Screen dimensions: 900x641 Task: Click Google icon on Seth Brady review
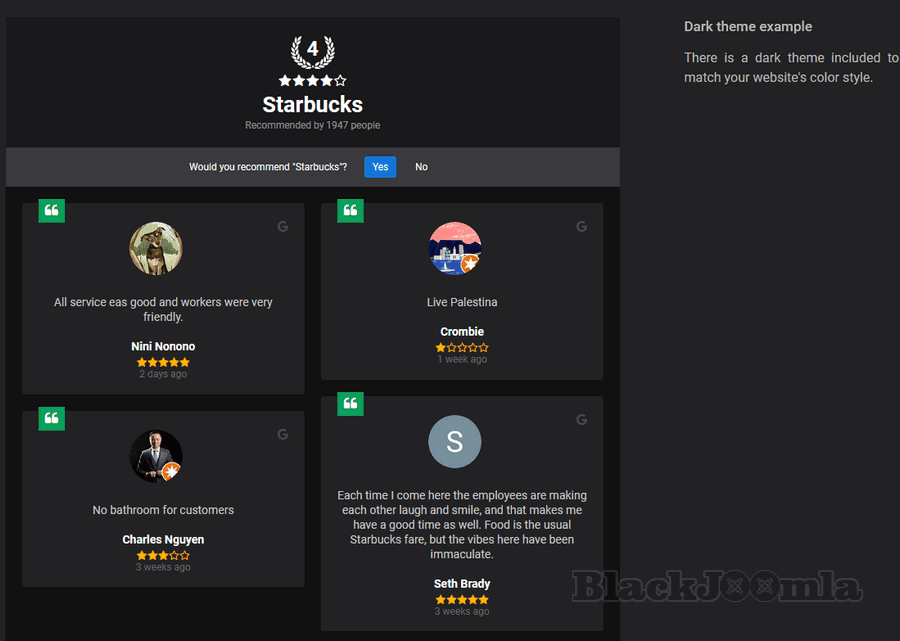(x=581, y=419)
